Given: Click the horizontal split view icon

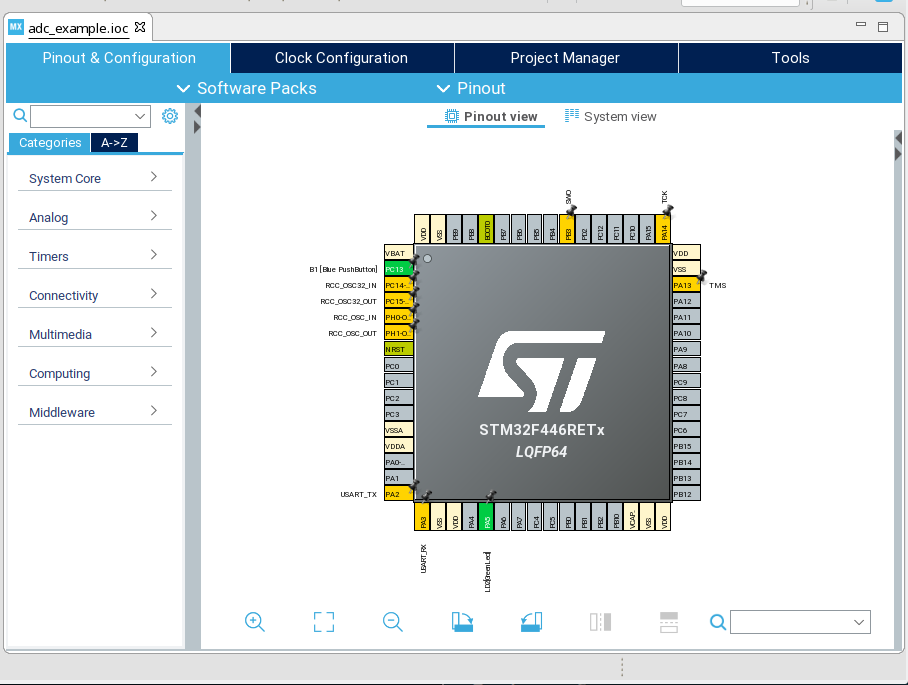Looking at the screenshot, I should 669,622.
